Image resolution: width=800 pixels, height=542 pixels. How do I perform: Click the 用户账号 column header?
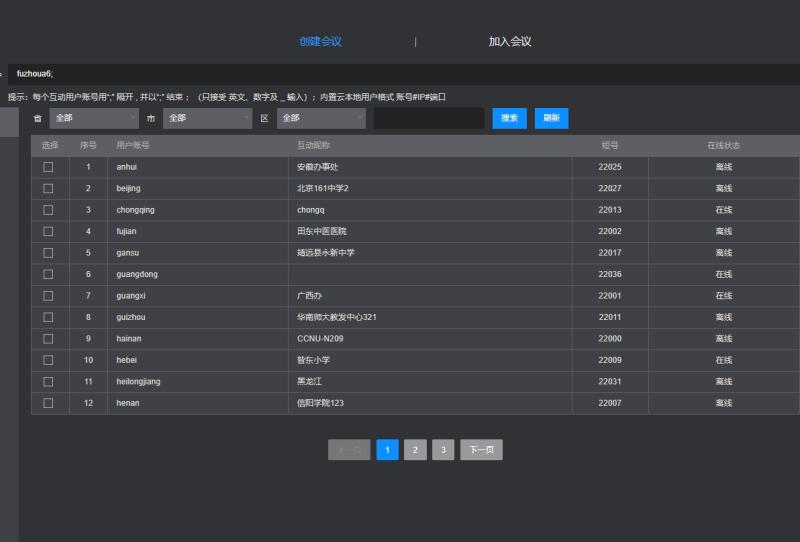click(x=133, y=145)
